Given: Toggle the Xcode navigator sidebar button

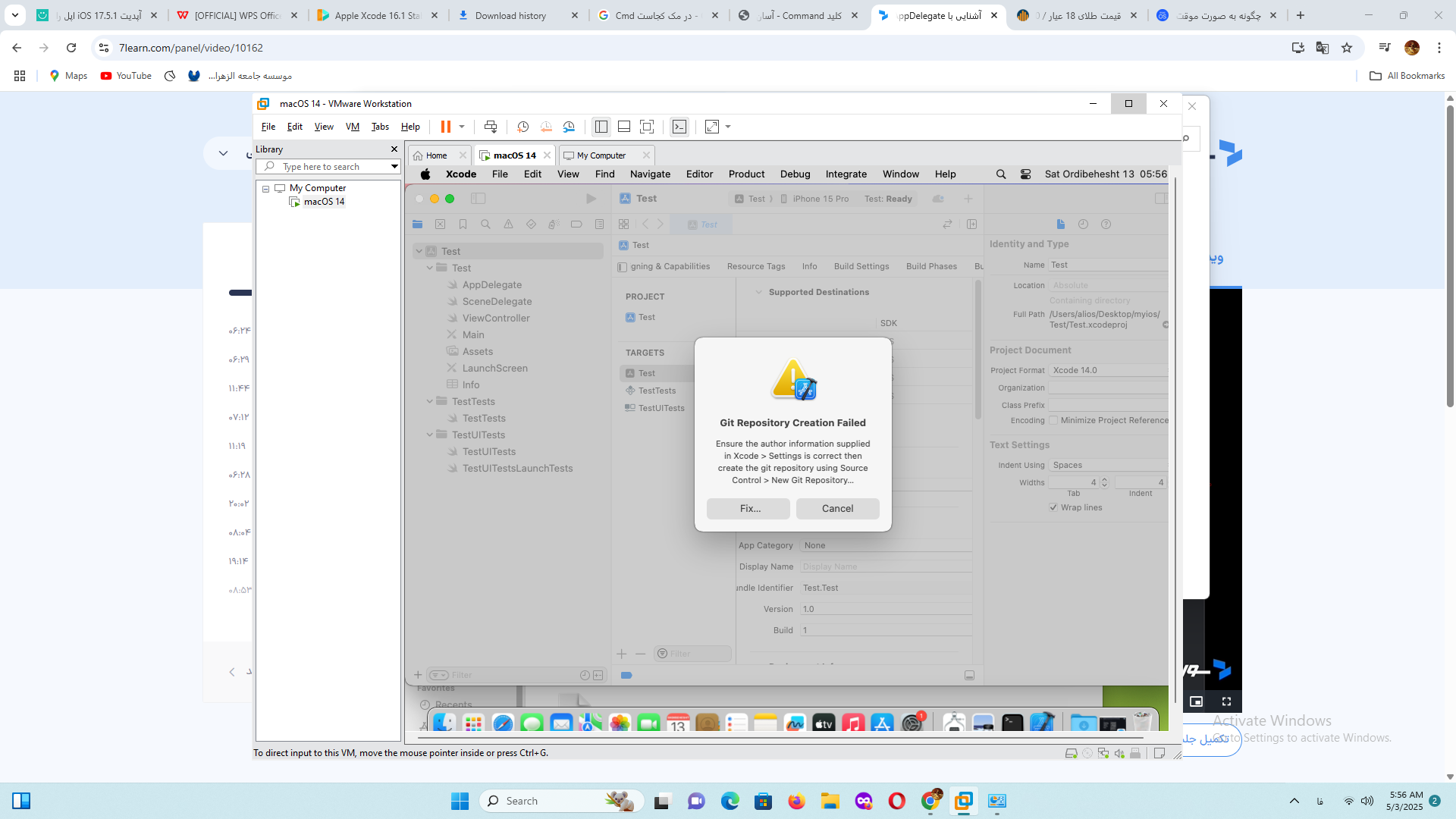Looking at the screenshot, I should point(478,199).
